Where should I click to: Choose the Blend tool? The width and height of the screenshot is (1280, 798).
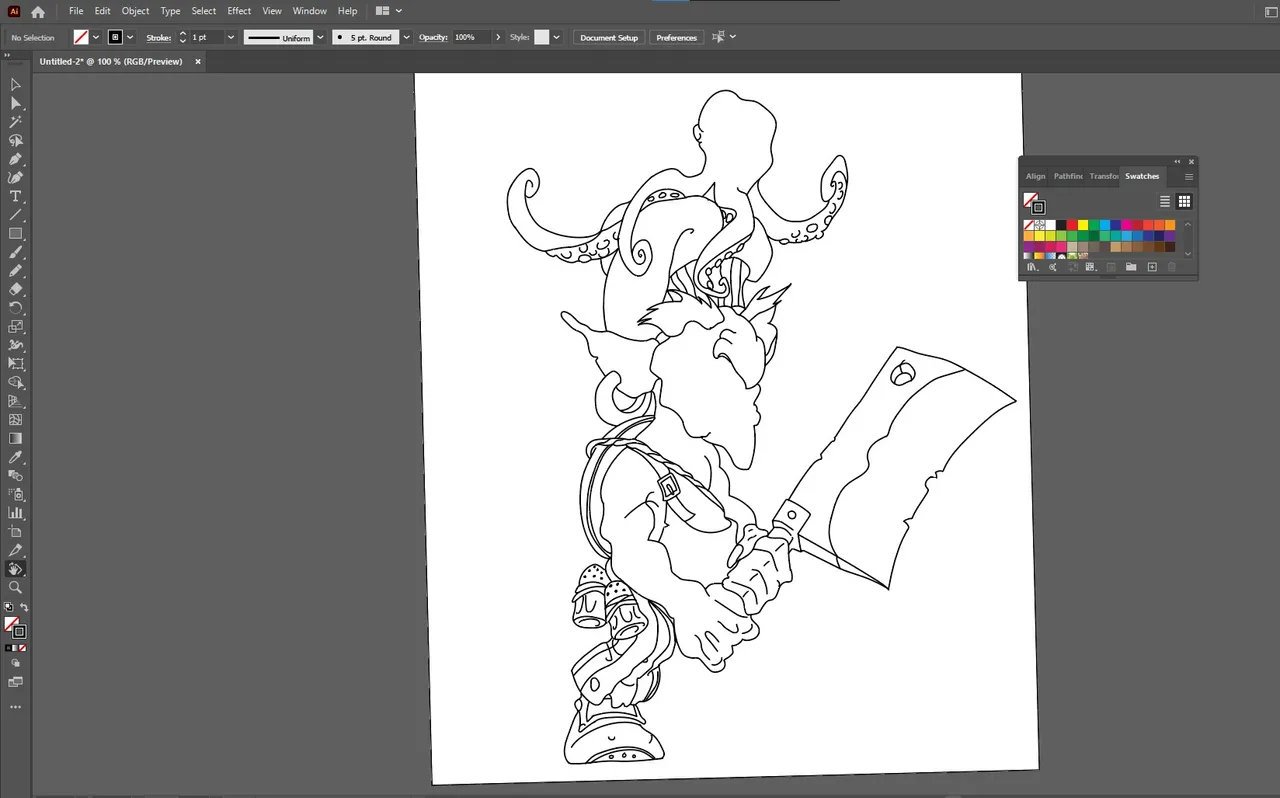15,475
